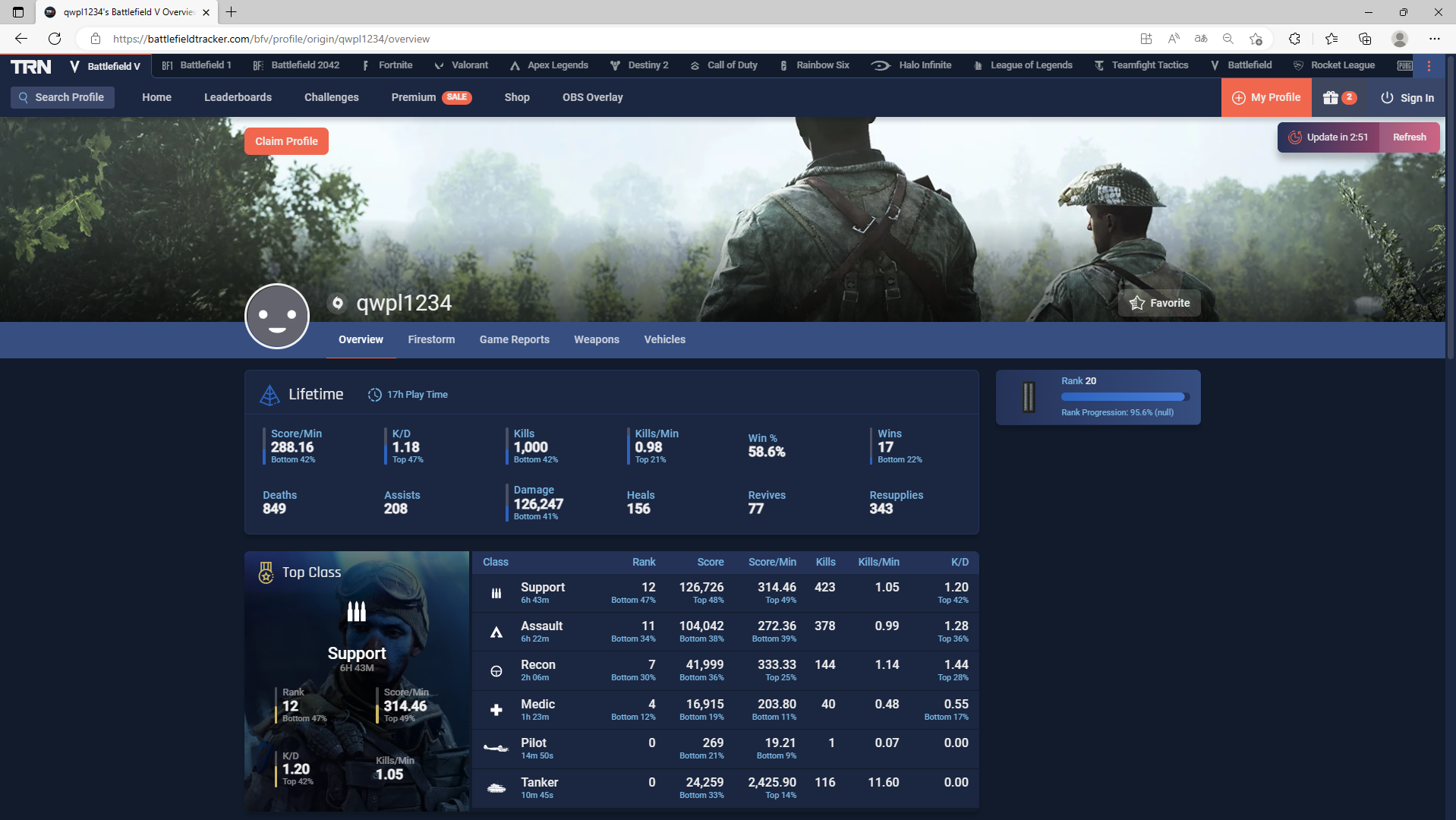Switch to the Game Reports tab
This screenshot has height=820, width=1456.
[x=514, y=339]
